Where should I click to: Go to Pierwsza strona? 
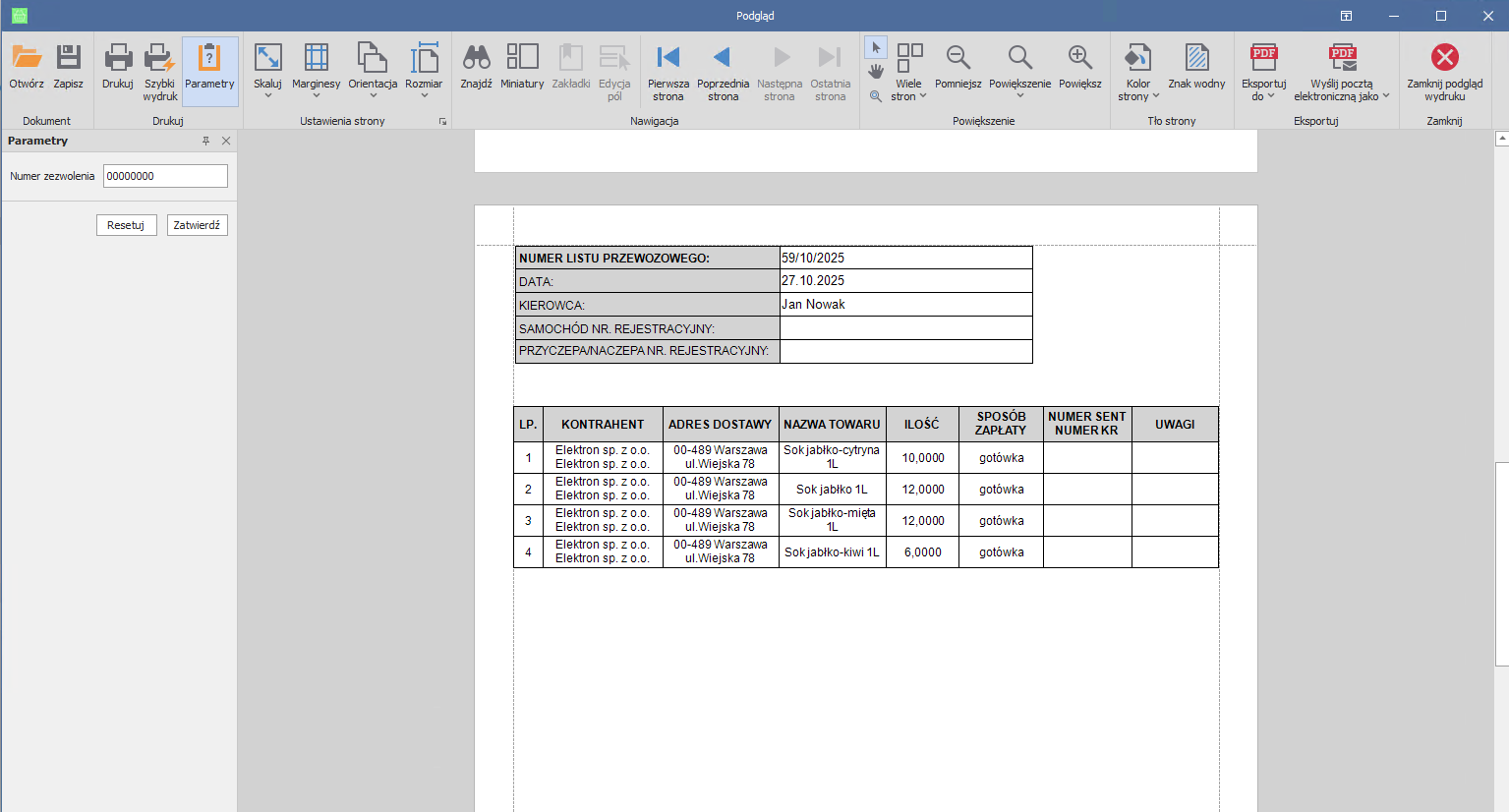pyautogui.click(x=668, y=59)
